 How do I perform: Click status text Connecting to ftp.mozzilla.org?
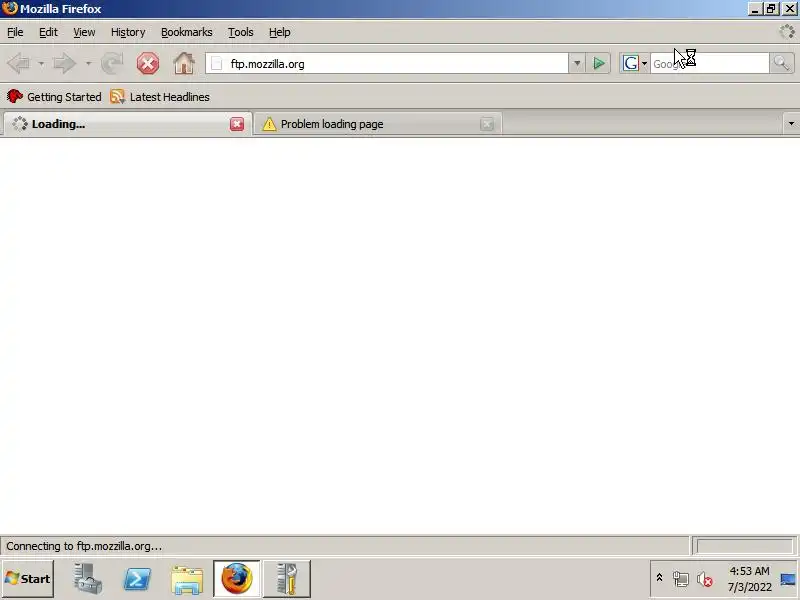[x=84, y=546]
